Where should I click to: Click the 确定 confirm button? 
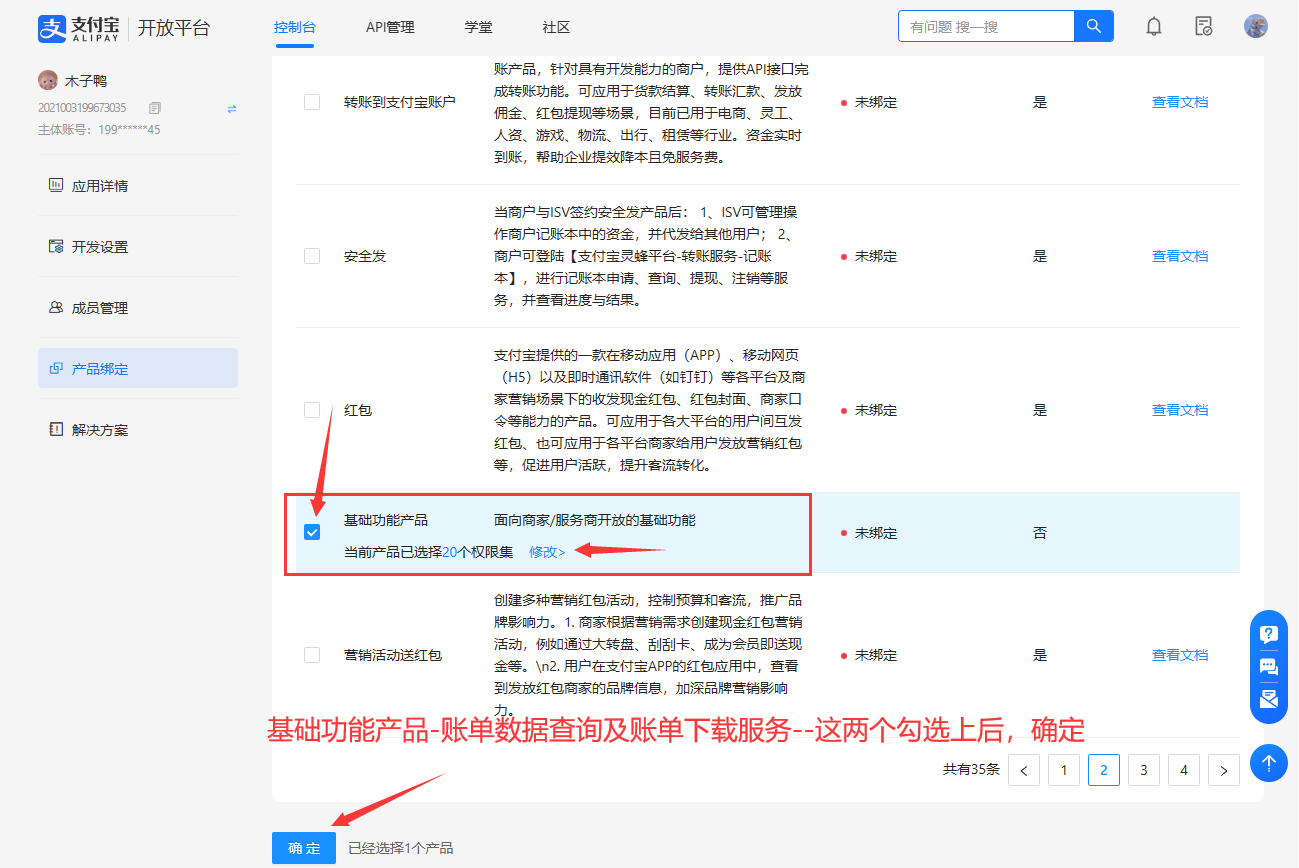coord(304,848)
